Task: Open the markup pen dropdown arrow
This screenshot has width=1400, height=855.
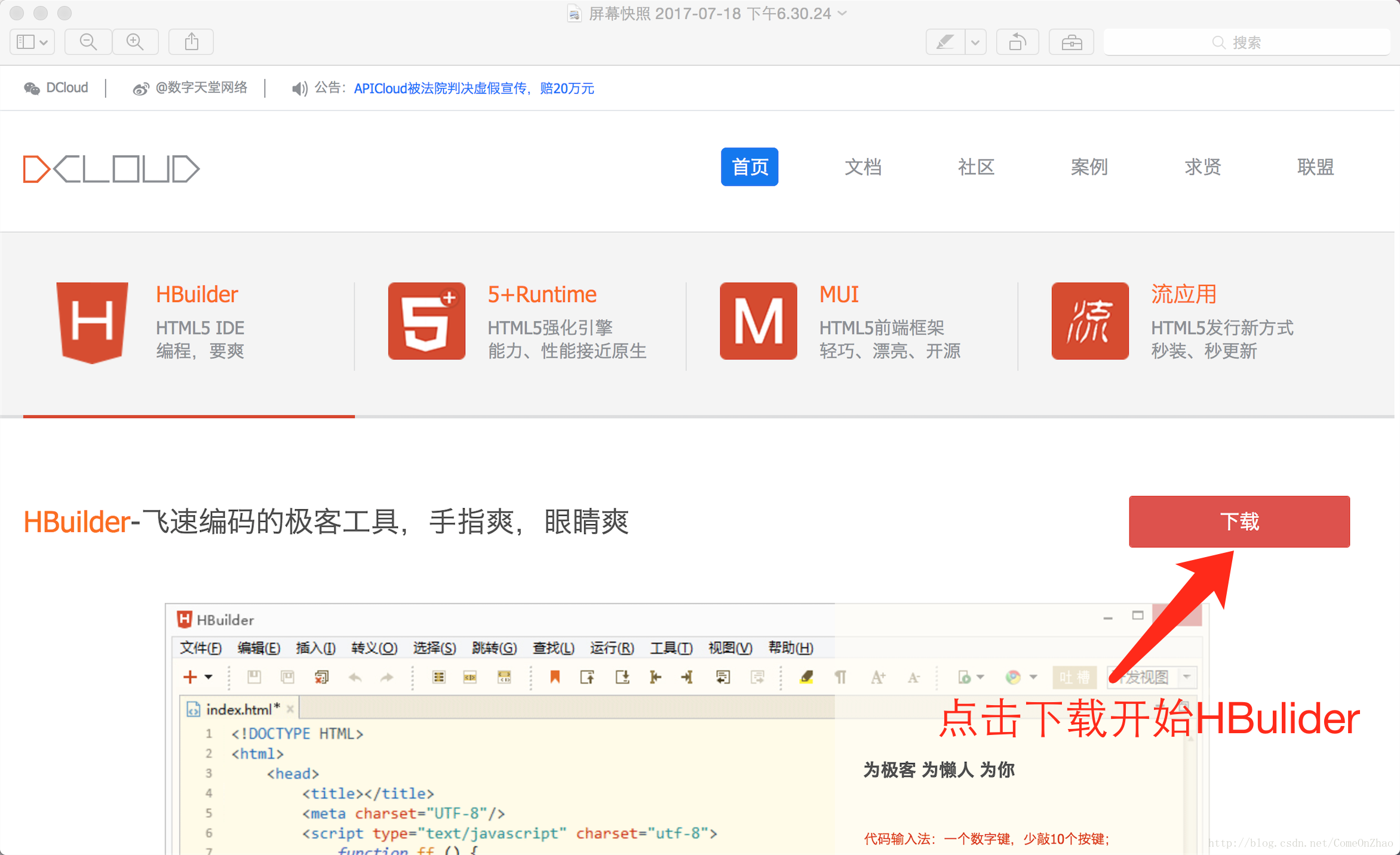Action: pos(975,42)
